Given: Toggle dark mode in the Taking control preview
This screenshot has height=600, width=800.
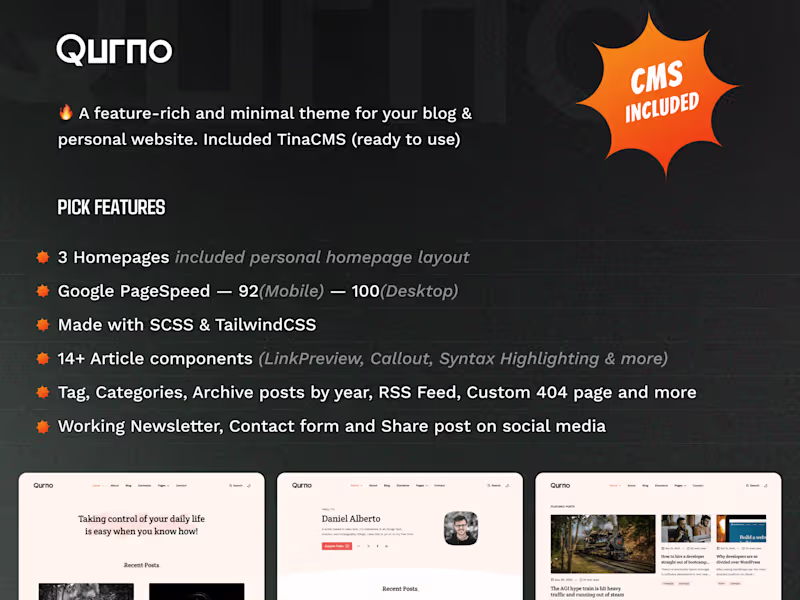Looking at the screenshot, I should (249, 486).
